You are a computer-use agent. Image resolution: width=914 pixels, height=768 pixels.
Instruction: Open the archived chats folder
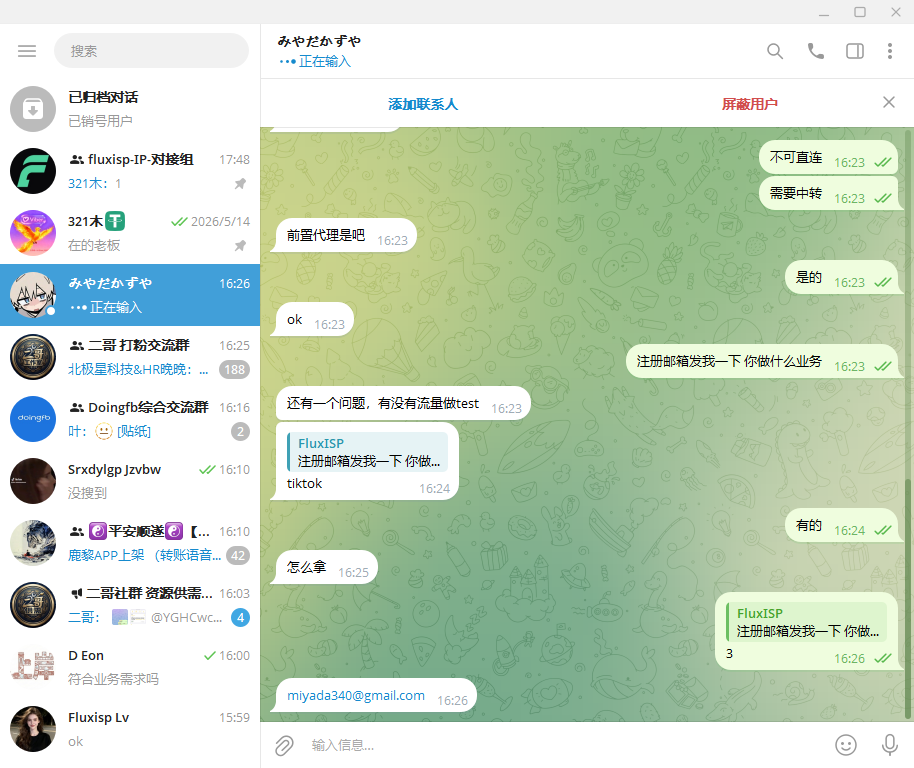[130, 109]
